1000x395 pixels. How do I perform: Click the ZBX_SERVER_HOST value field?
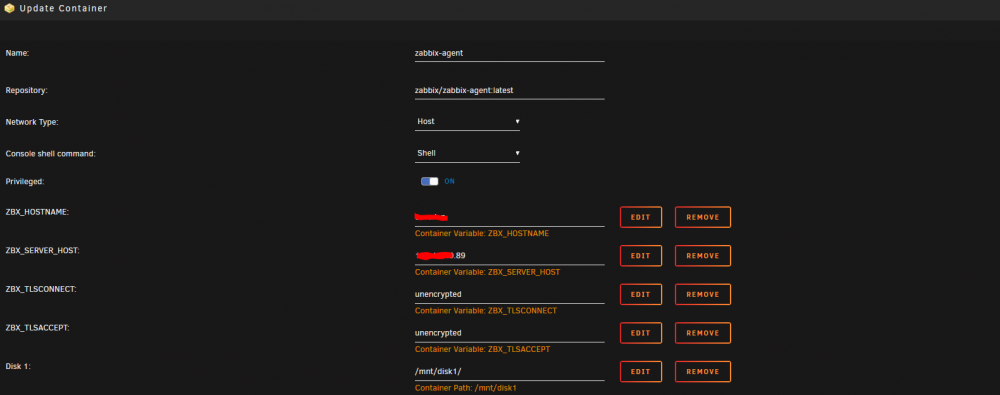[509, 256]
